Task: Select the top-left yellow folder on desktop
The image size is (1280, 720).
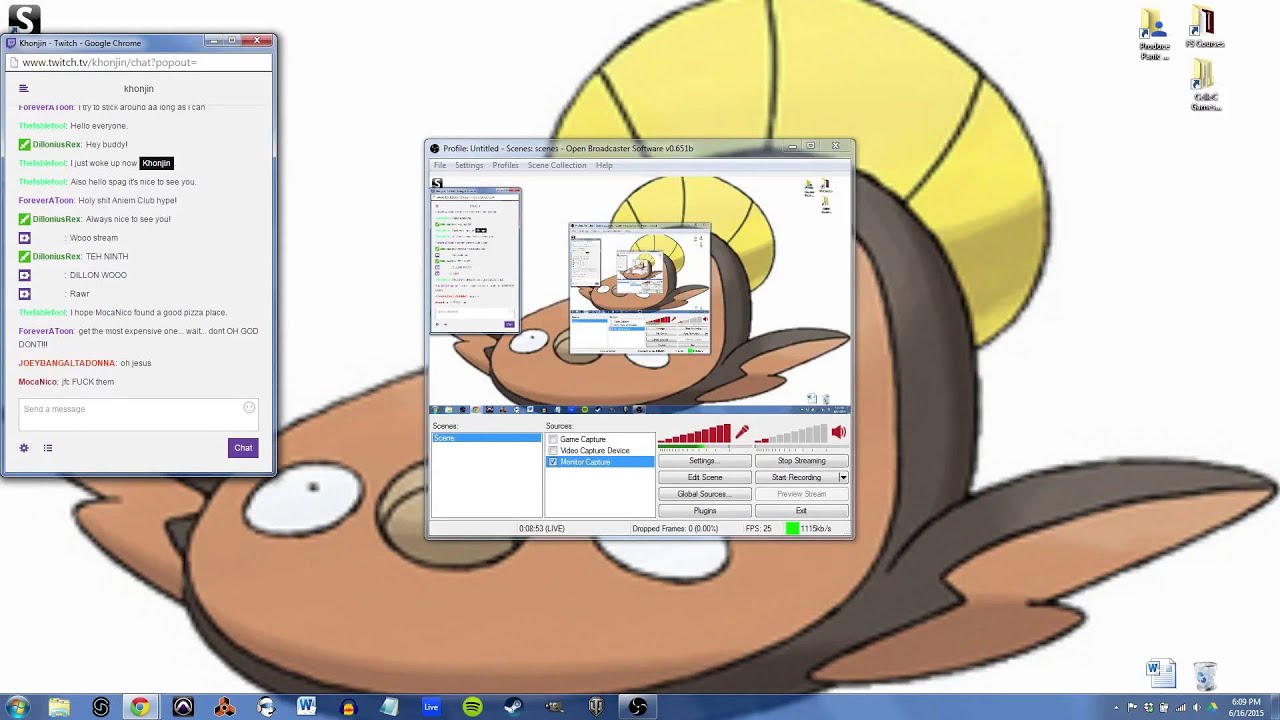Action: [1154, 35]
